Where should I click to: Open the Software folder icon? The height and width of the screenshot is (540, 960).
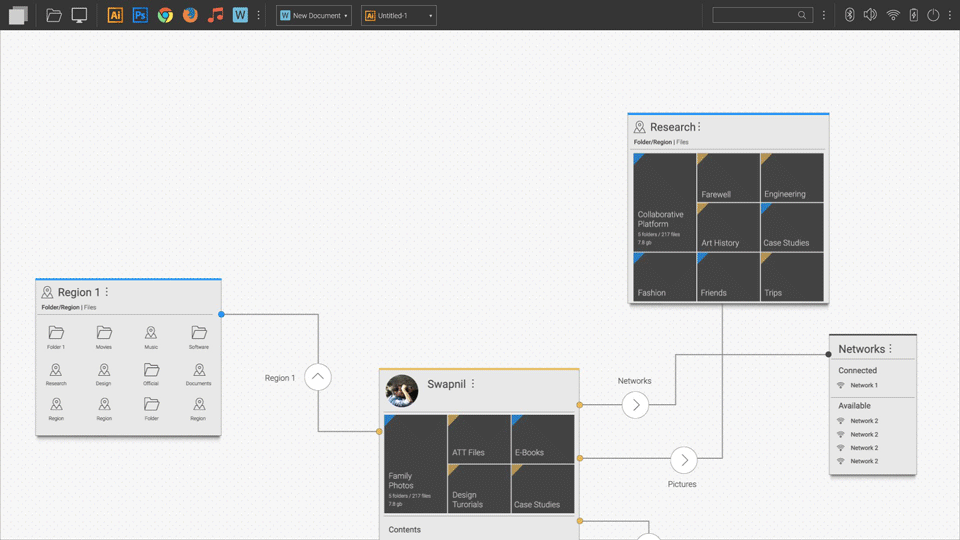[x=199, y=337]
